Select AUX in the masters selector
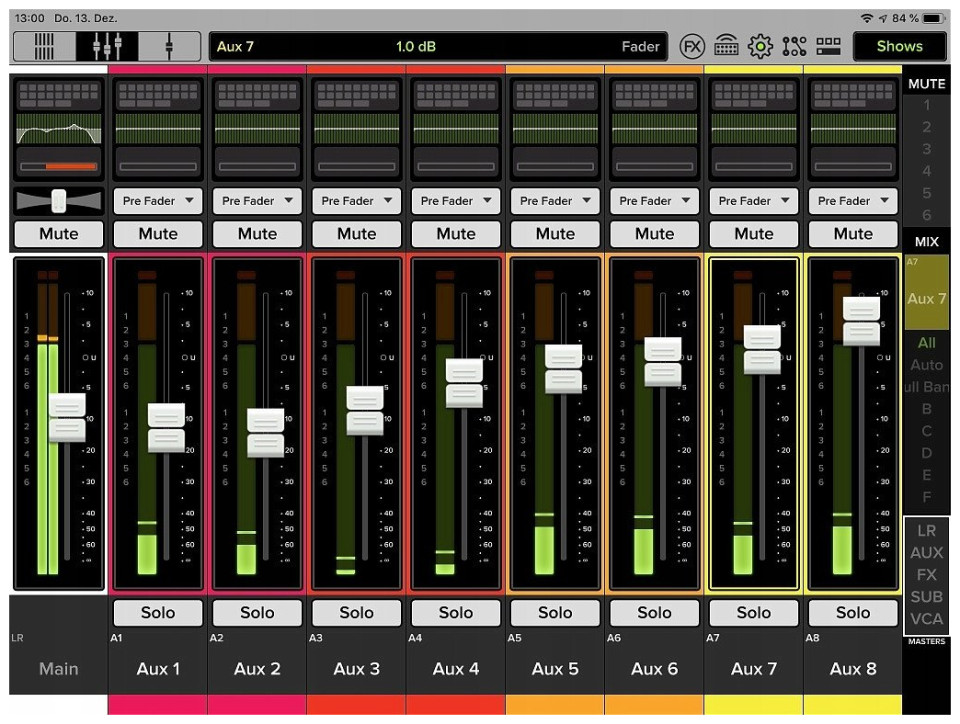 926,553
